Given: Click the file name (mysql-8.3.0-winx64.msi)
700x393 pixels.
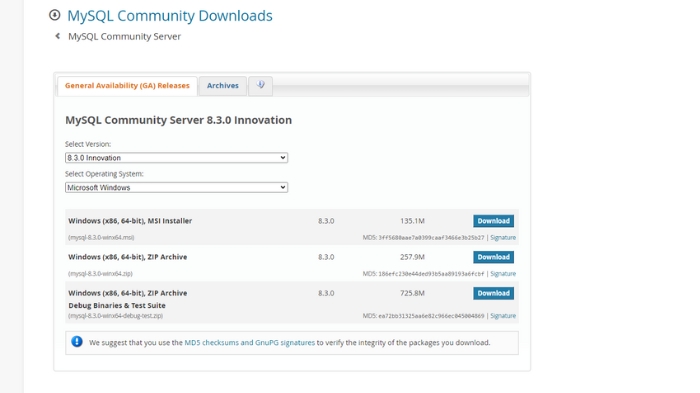Looking at the screenshot, I should click(x=101, y=238).
